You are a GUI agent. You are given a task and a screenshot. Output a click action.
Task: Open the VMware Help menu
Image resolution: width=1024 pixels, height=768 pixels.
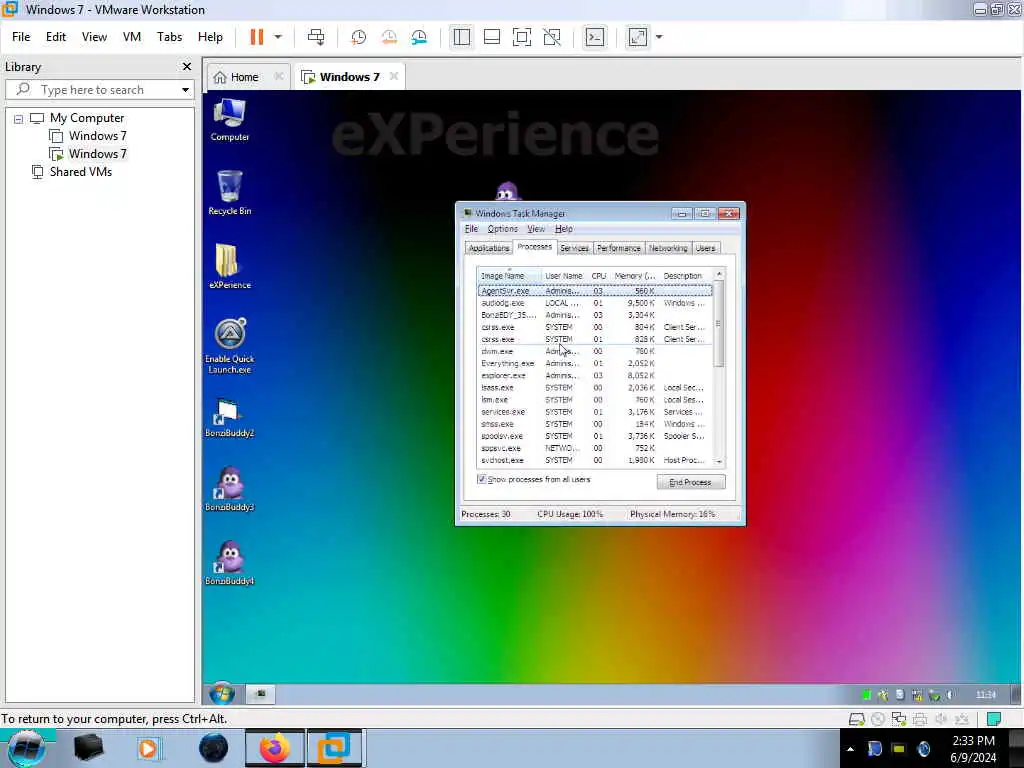[x=210, y=37]
